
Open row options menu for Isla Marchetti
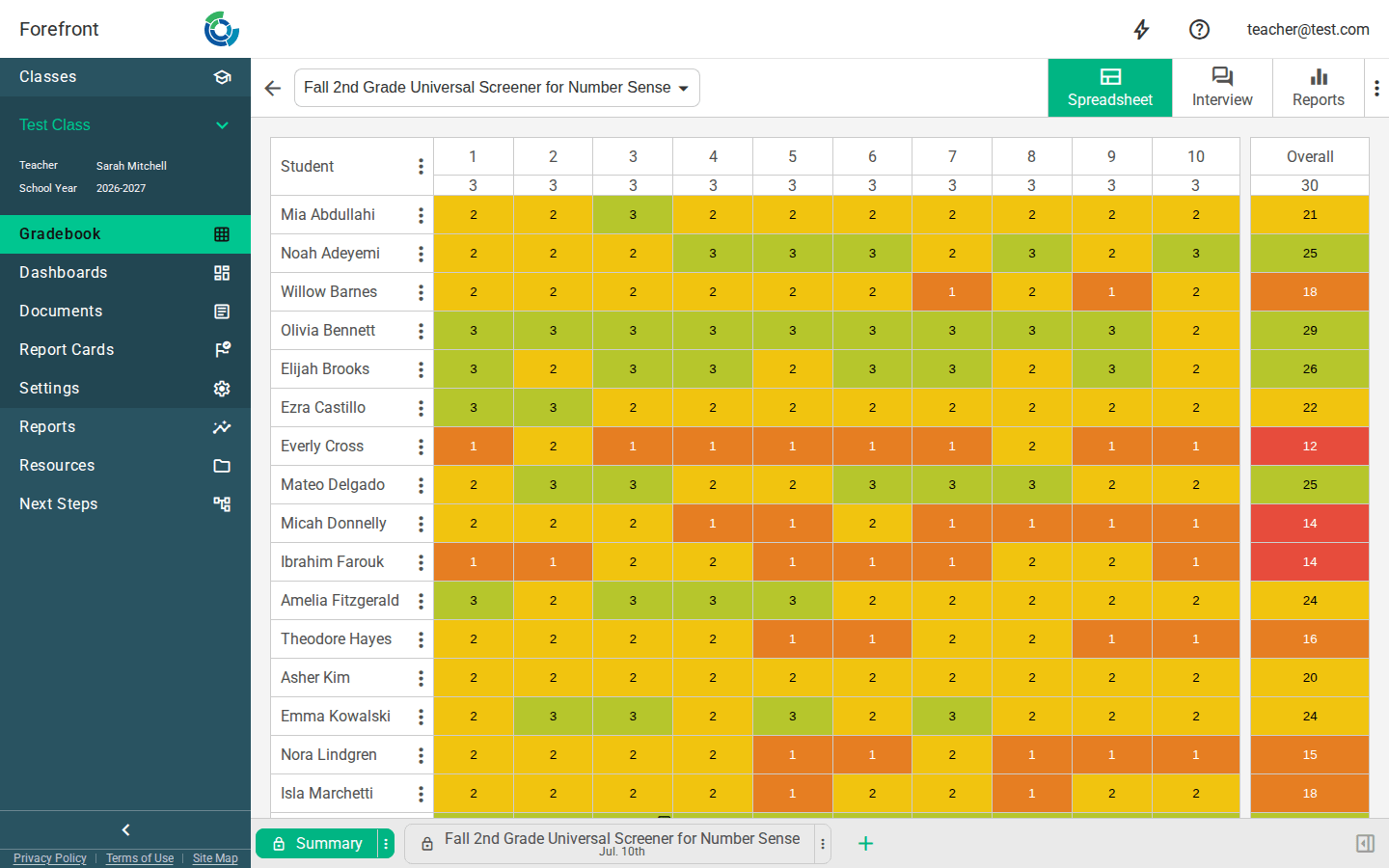coord(421,793)
